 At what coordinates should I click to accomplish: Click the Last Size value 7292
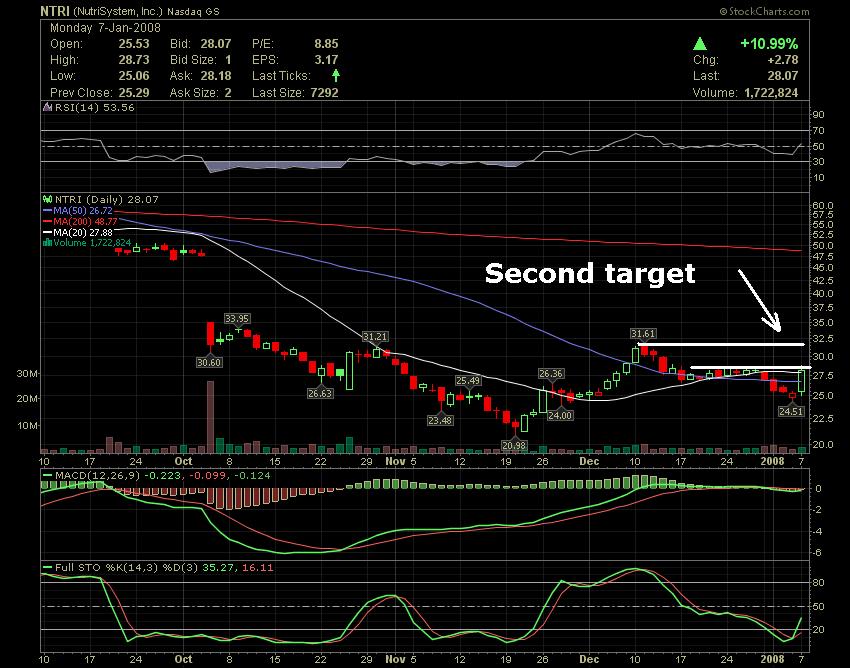[325, 93]
